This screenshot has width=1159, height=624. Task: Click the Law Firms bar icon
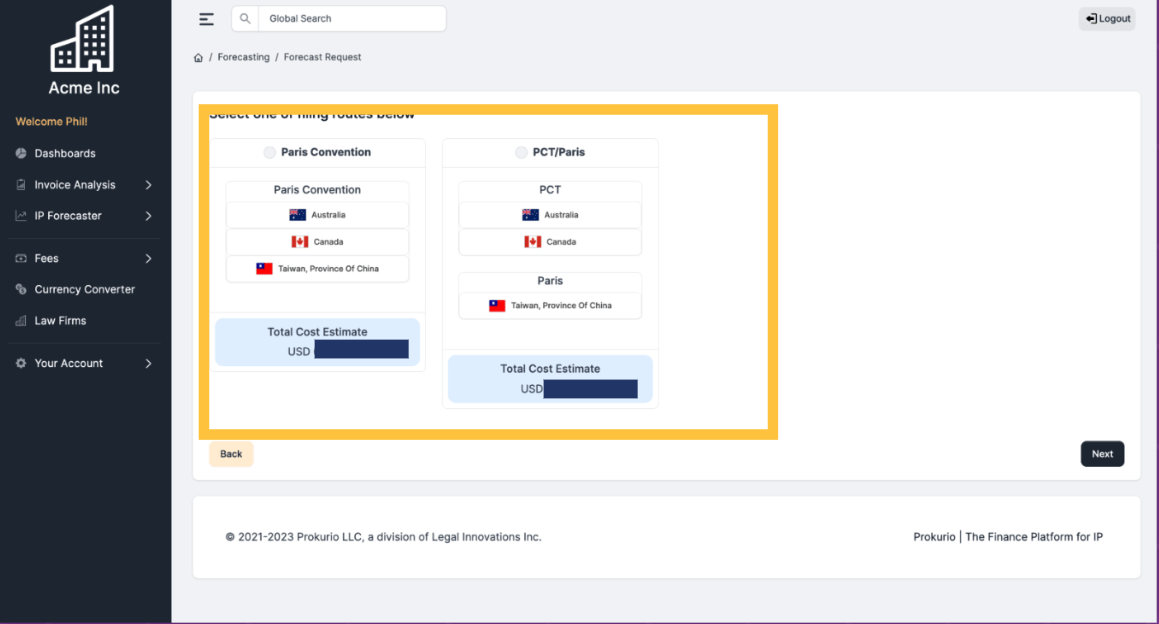pos(21,321)
